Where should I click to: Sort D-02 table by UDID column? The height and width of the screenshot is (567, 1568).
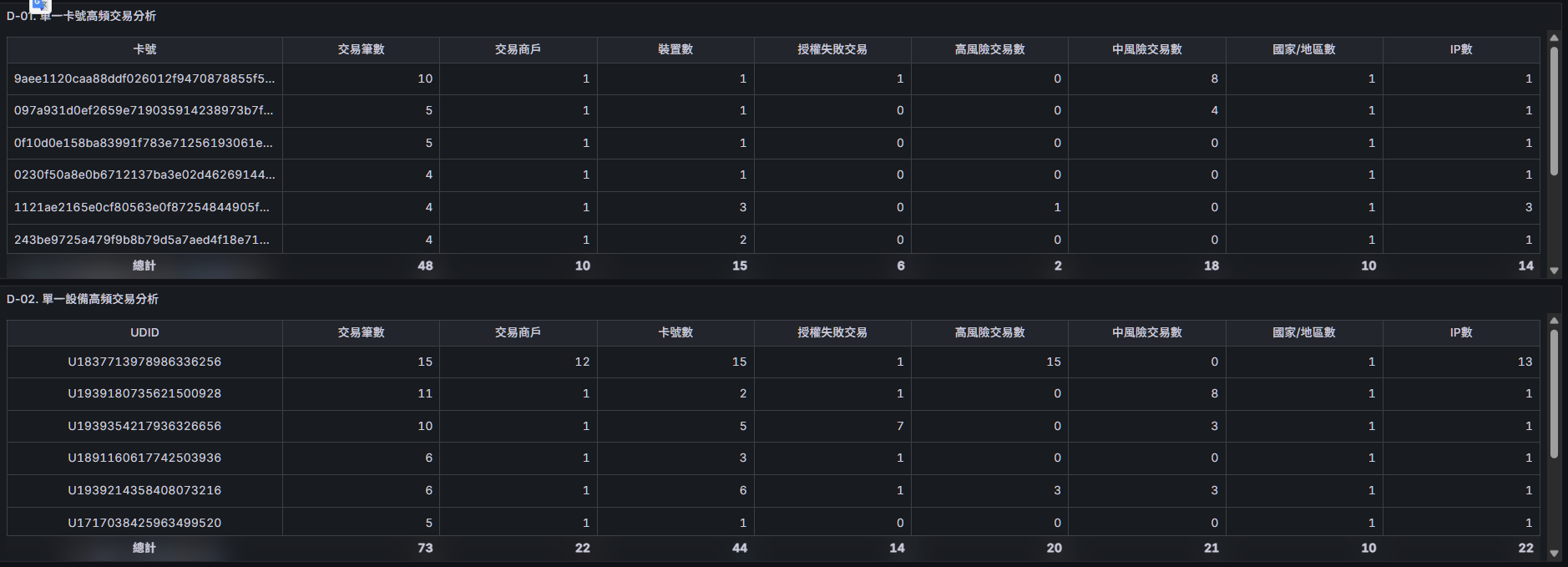(144, 332)
